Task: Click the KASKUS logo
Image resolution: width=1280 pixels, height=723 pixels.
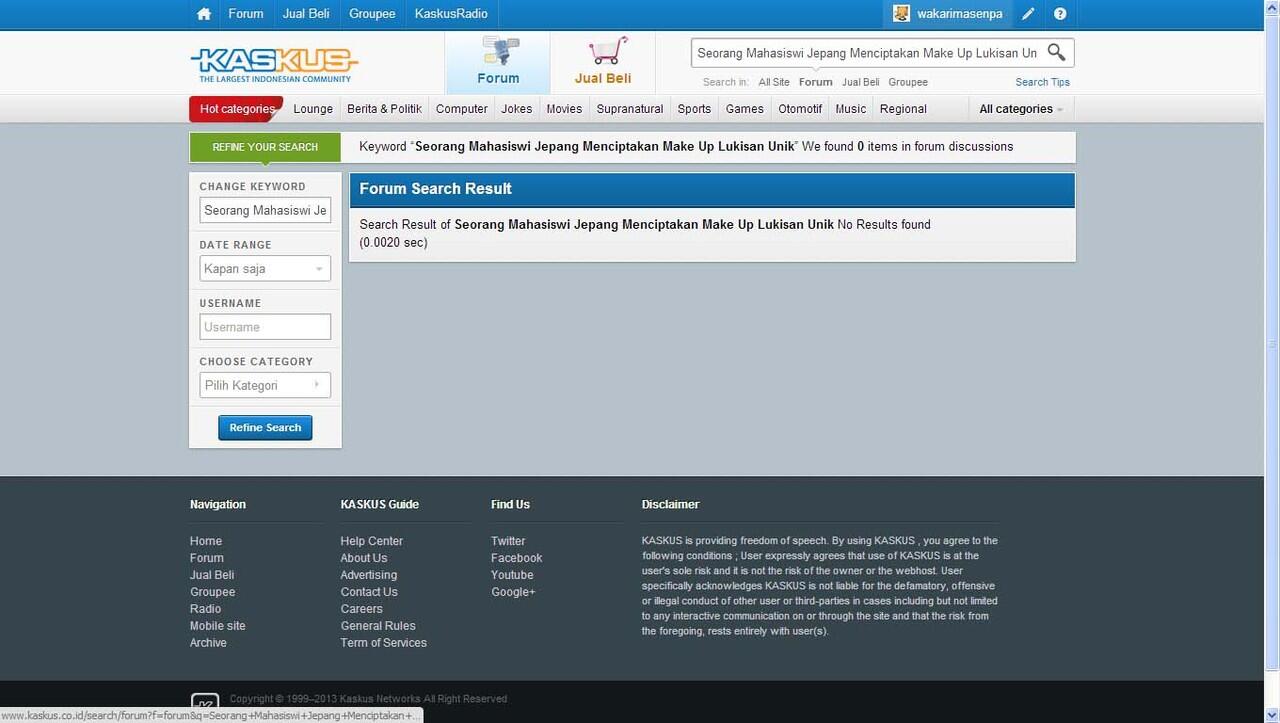Action: [273, 64]
